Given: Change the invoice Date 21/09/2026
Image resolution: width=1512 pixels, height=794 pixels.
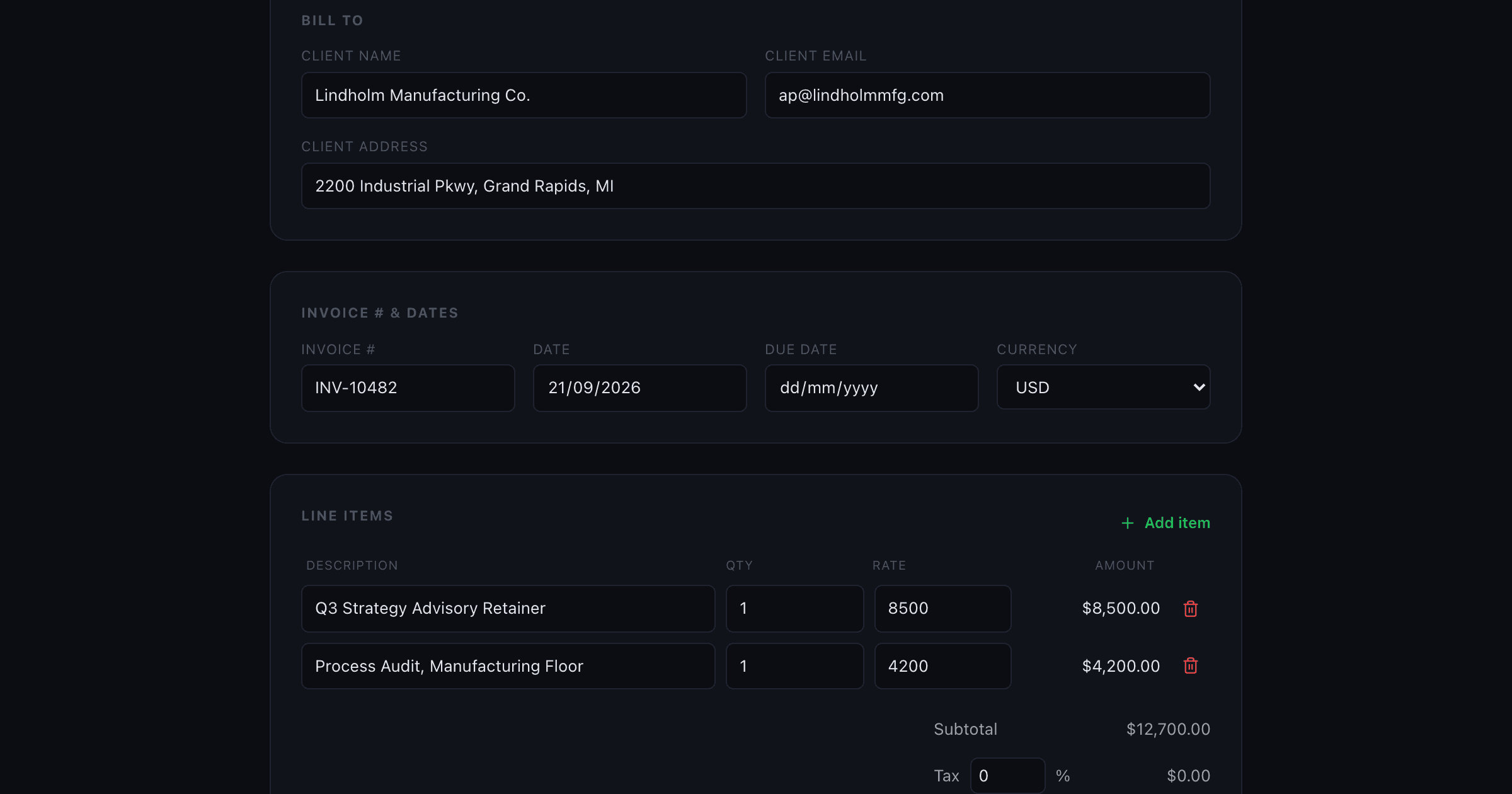Looking at the screenshot, I should (639, 388).
